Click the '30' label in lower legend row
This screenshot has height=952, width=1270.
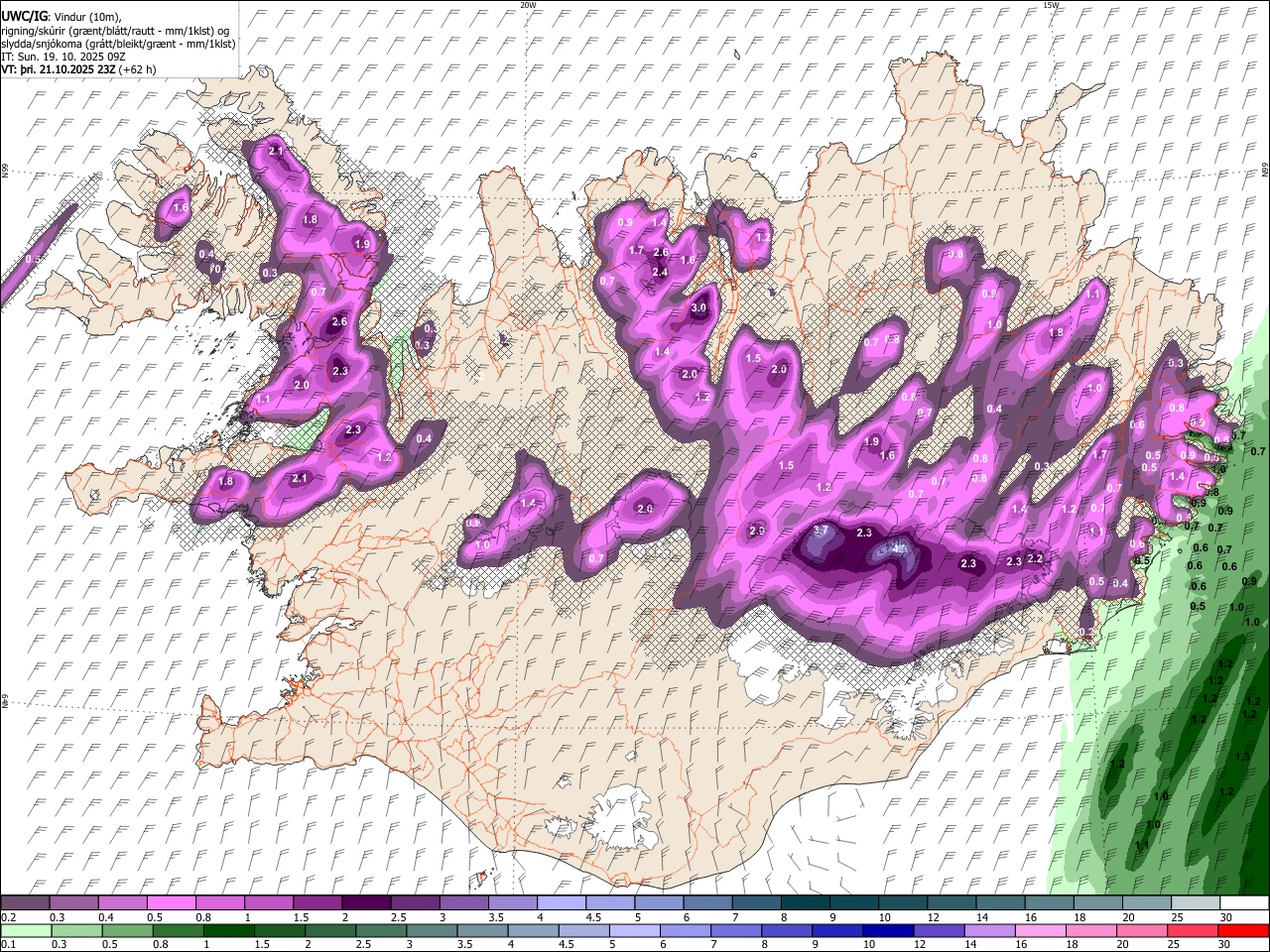[x=1223, y=944]
